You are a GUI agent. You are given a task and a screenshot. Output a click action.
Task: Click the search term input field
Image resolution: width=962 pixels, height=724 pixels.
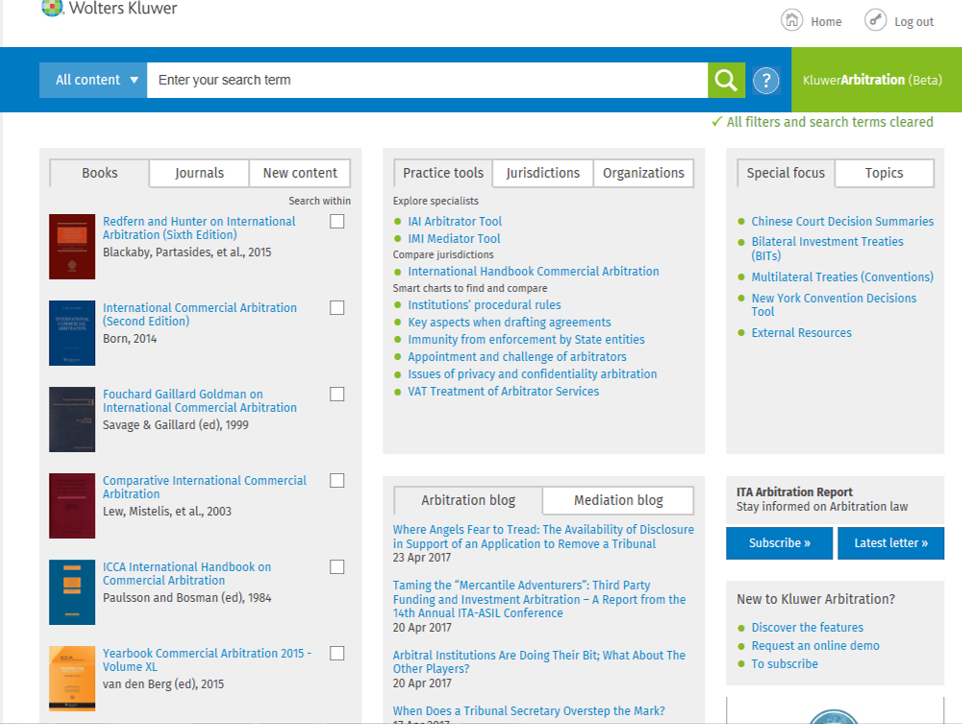point(427,80)
